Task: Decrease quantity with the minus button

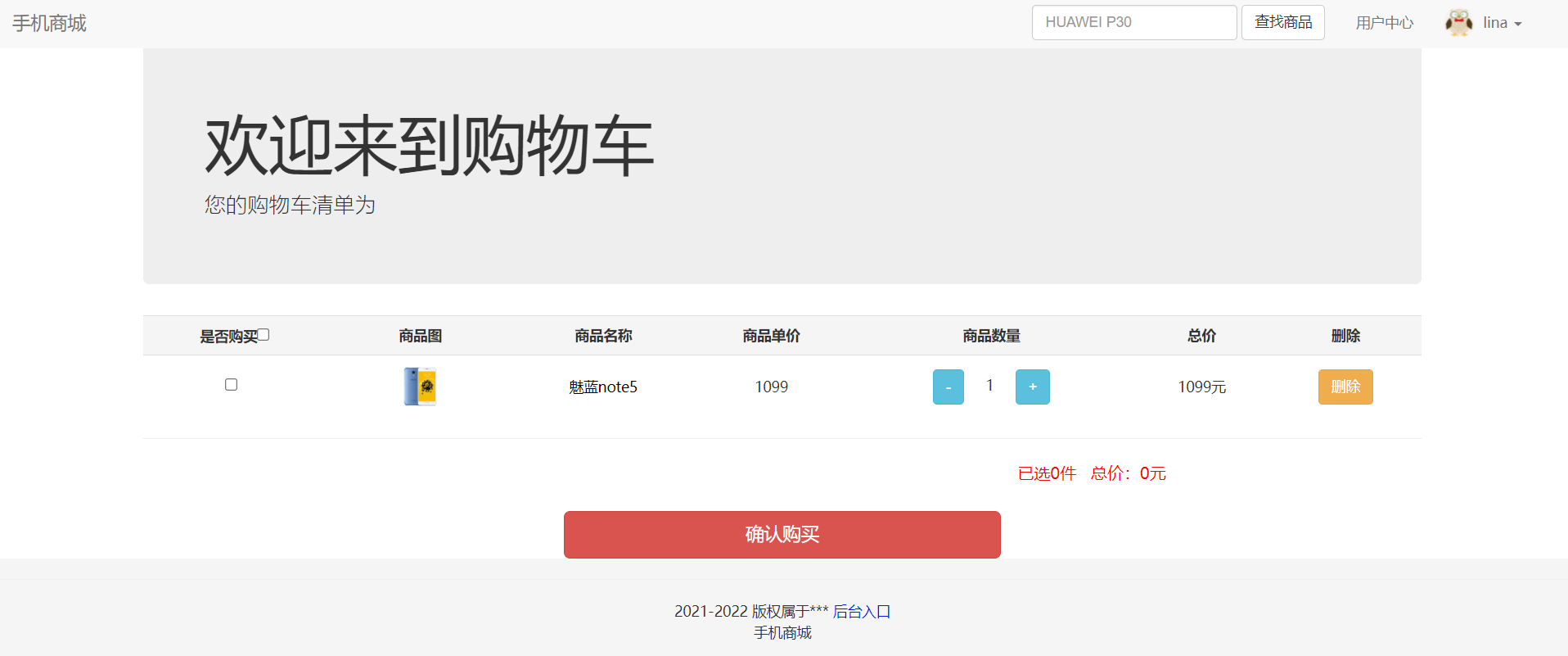Action: pos(948,387)
